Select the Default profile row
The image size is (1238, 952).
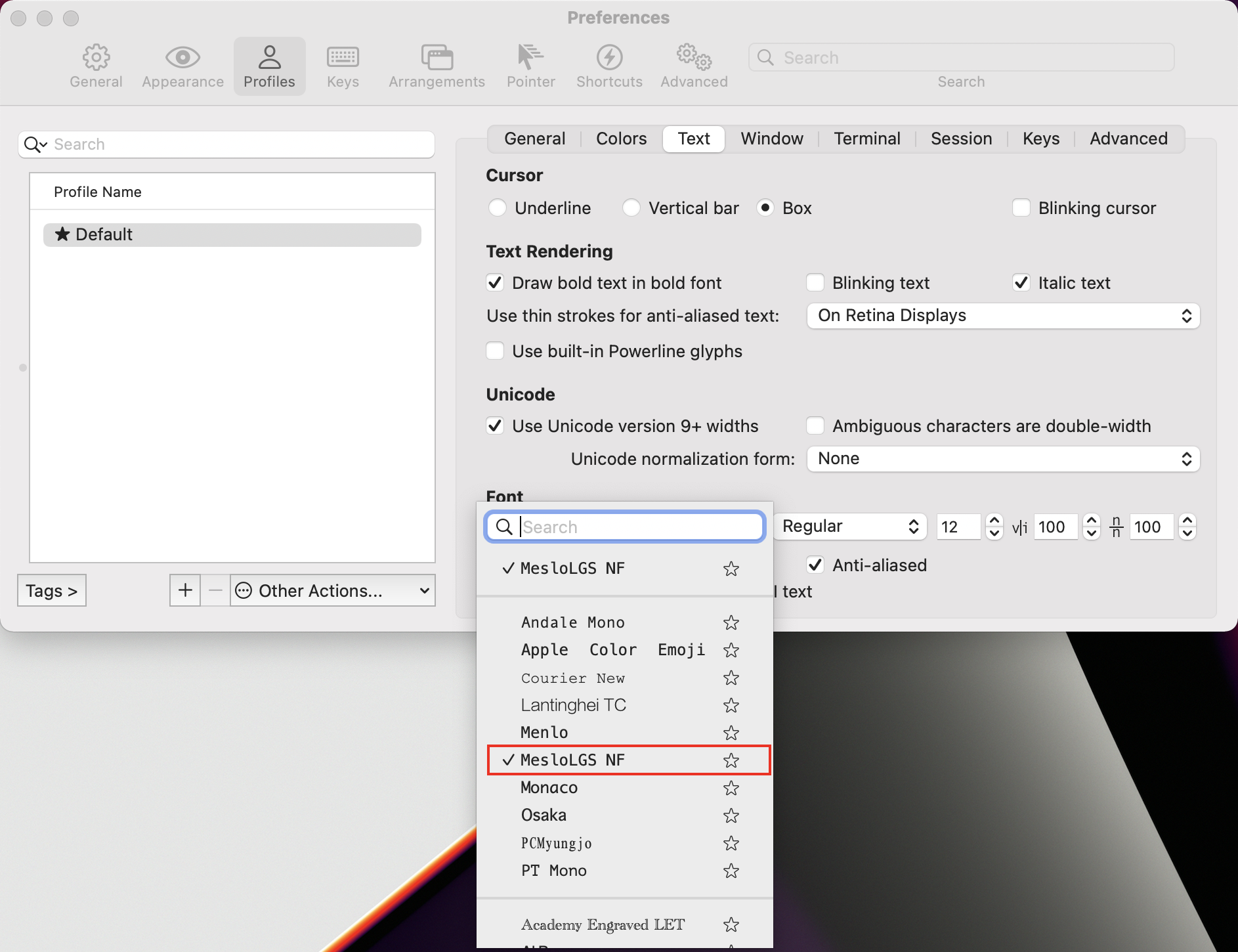[232, 234]
